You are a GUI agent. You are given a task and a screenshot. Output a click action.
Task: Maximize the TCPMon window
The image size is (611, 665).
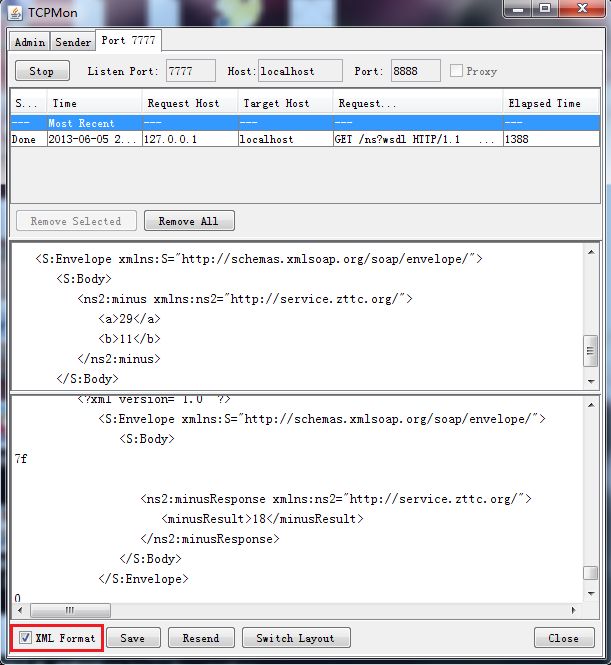545,8
